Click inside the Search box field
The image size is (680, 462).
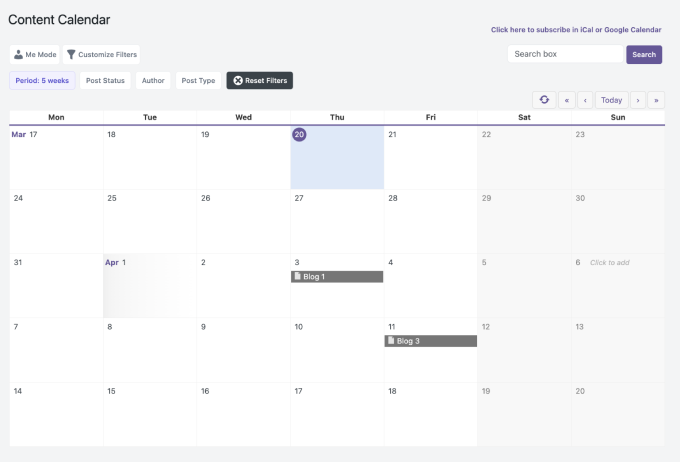point(564,54)
